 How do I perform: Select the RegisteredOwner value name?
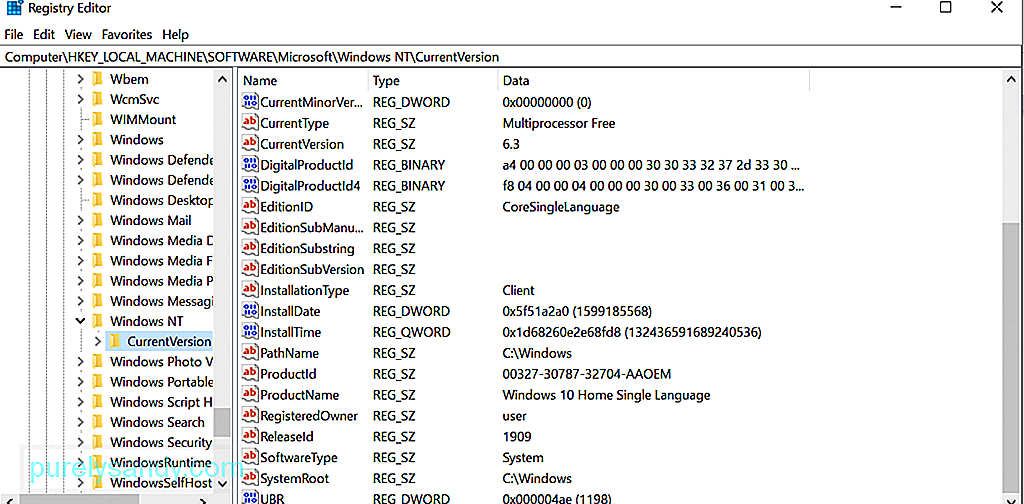pyautogui.click(x=309, y=416)
